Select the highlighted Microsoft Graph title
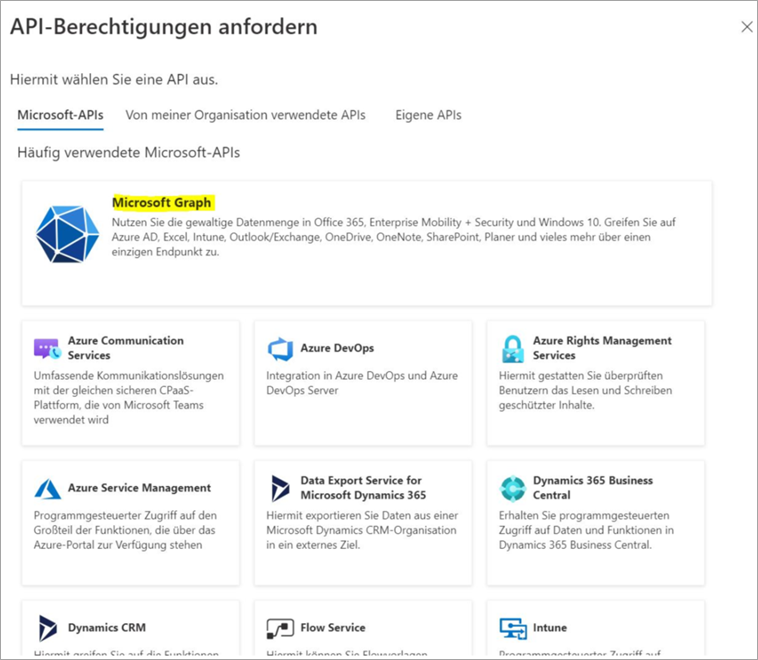Image resolution: width=758 pixels, height=660 pixels. (x=162, y=202)
